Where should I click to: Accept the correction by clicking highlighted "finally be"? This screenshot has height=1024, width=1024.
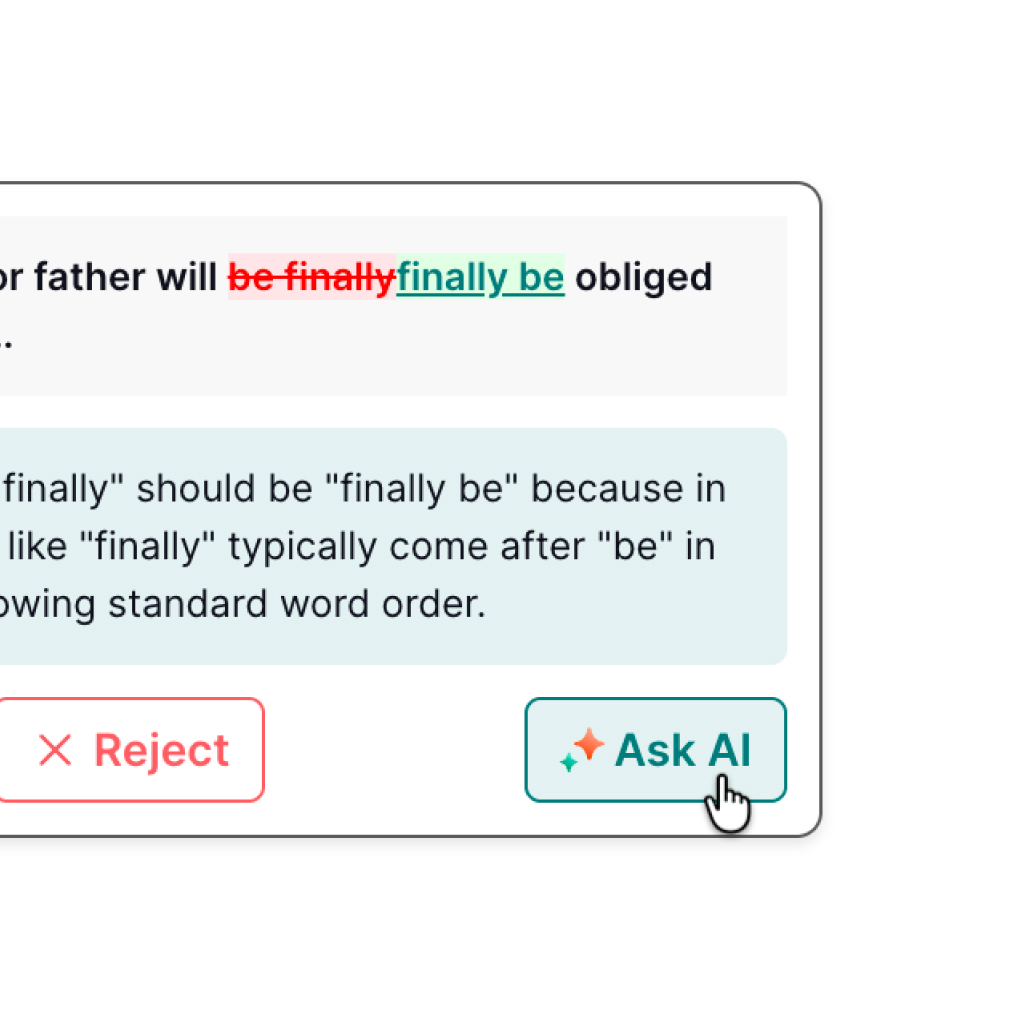pyautogui.click(x=480, y=277)
